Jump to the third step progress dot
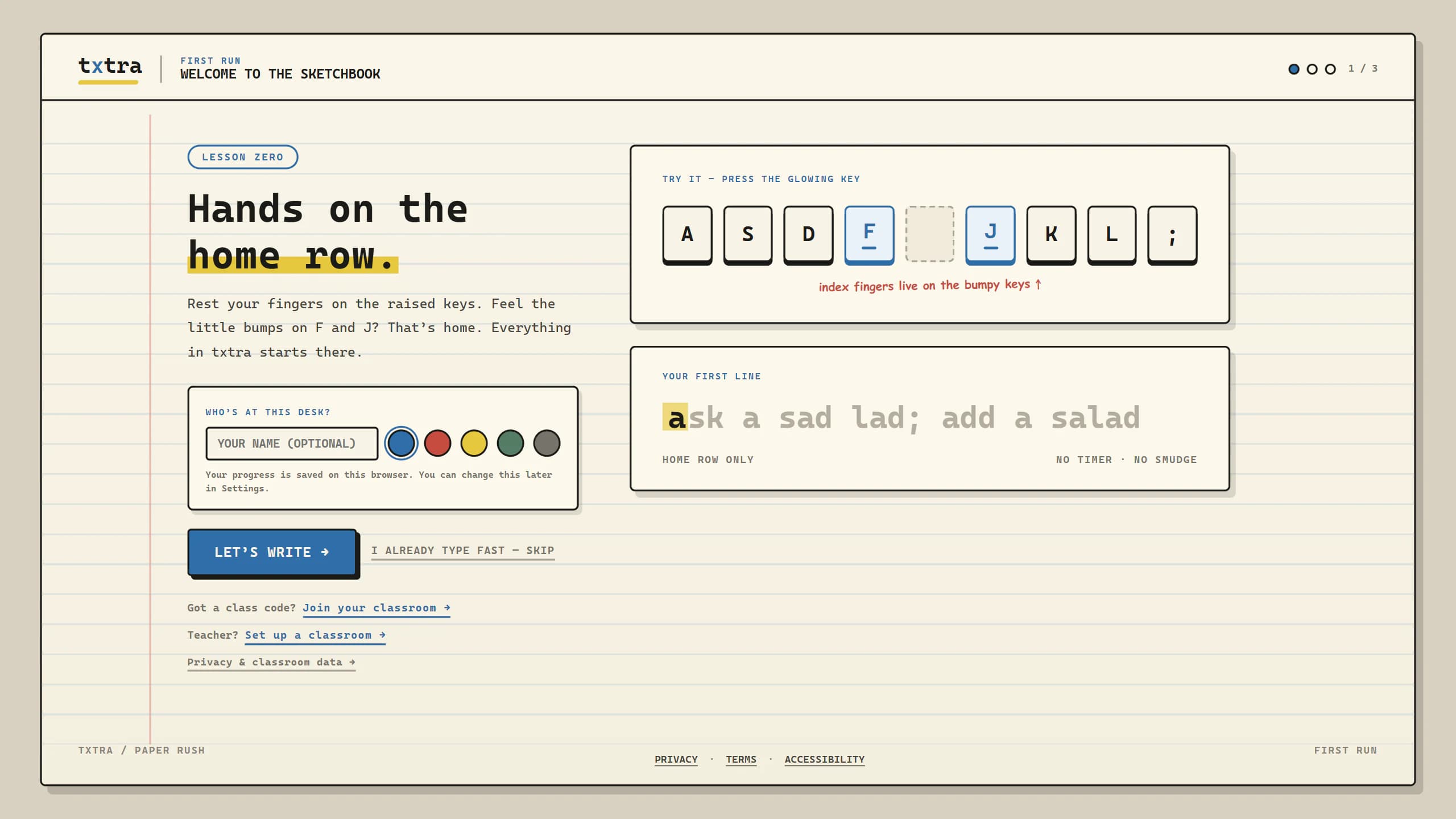1456x819 pixels. coord(1330,69)
